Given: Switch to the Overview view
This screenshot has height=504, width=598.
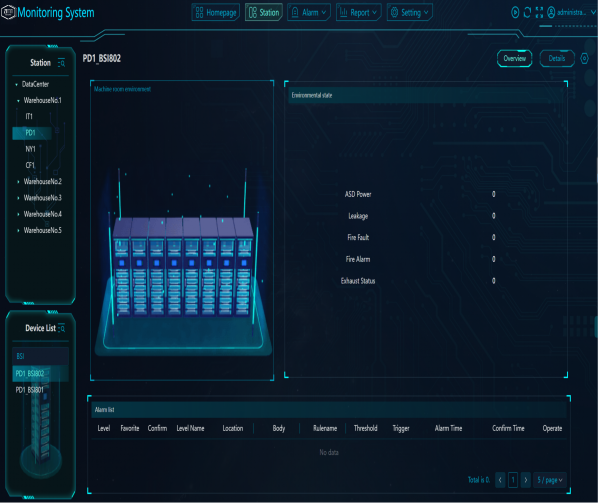Looking at the screenshot, I should point(514,59).
